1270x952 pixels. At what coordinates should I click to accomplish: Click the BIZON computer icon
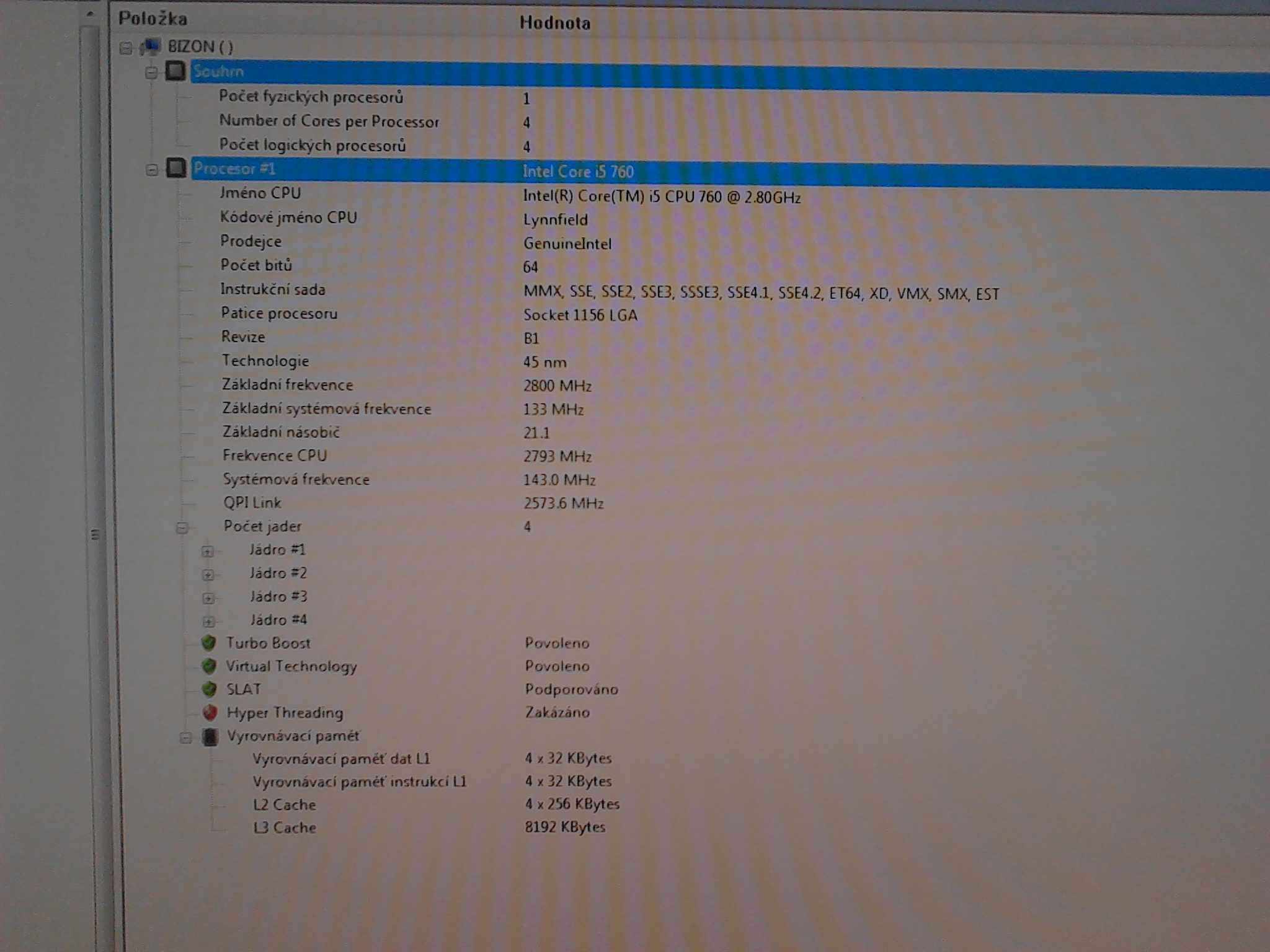click(151, 46)
